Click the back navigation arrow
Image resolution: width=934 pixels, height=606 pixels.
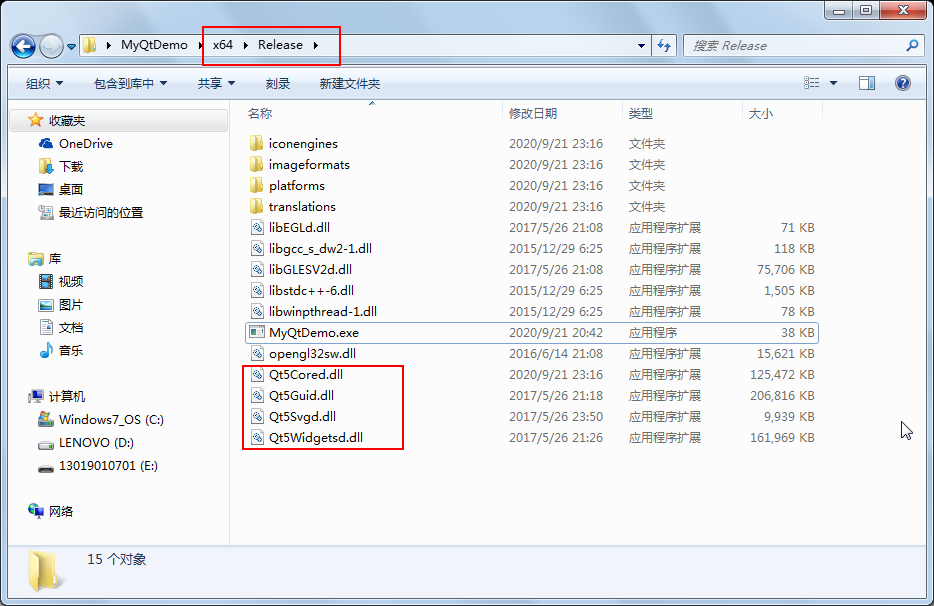[x=22, y=45]
